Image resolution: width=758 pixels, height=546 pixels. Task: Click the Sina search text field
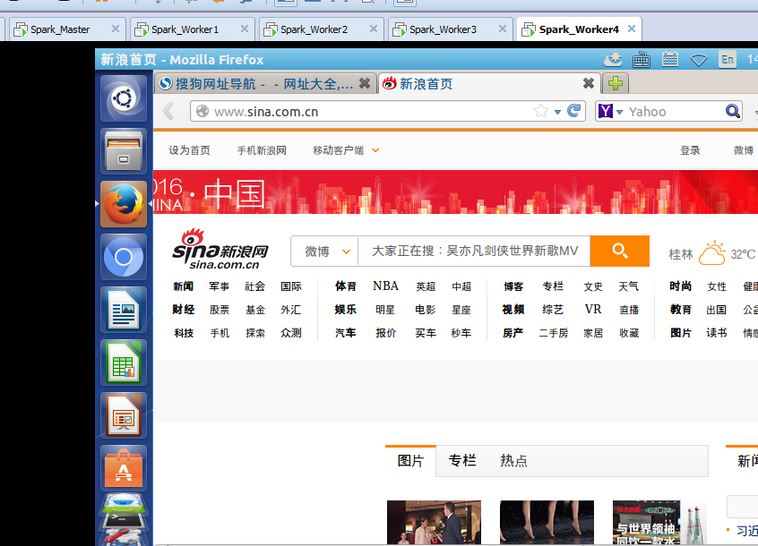coord(474,251)
